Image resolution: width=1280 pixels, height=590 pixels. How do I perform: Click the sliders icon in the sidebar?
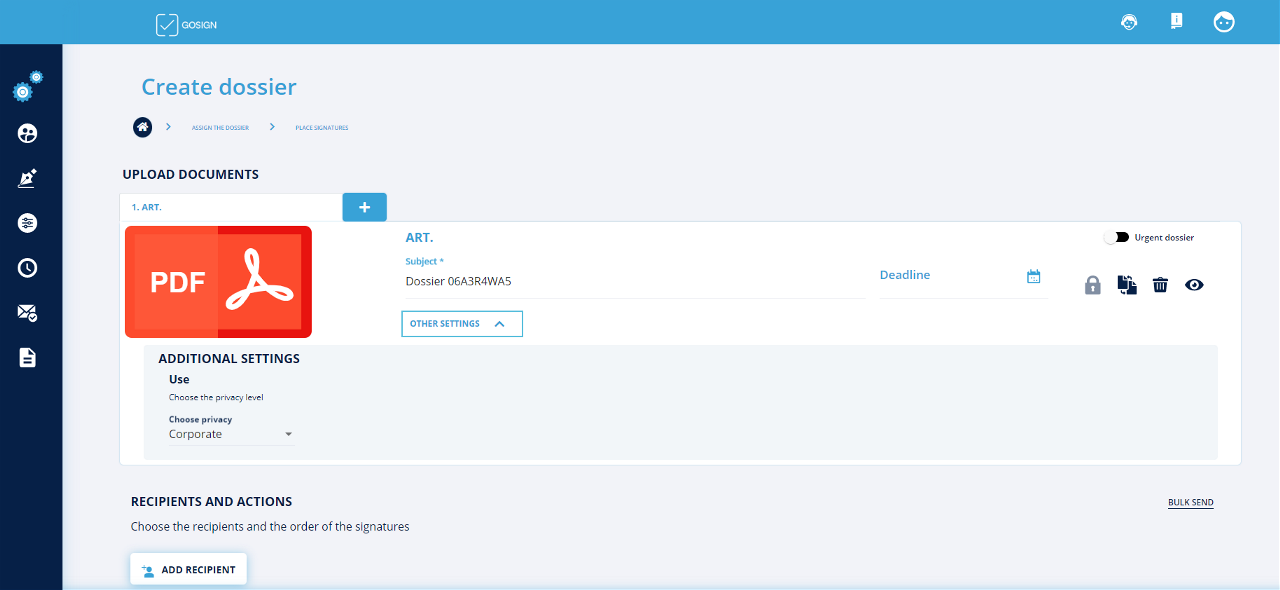coord(27,223)
